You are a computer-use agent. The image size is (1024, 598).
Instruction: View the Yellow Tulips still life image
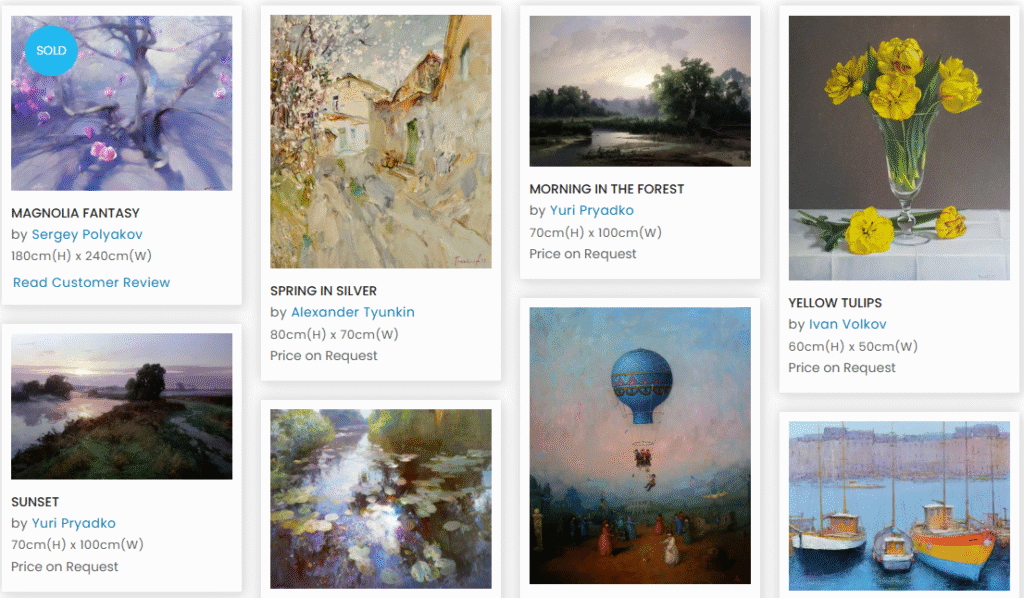coord(899,148)
